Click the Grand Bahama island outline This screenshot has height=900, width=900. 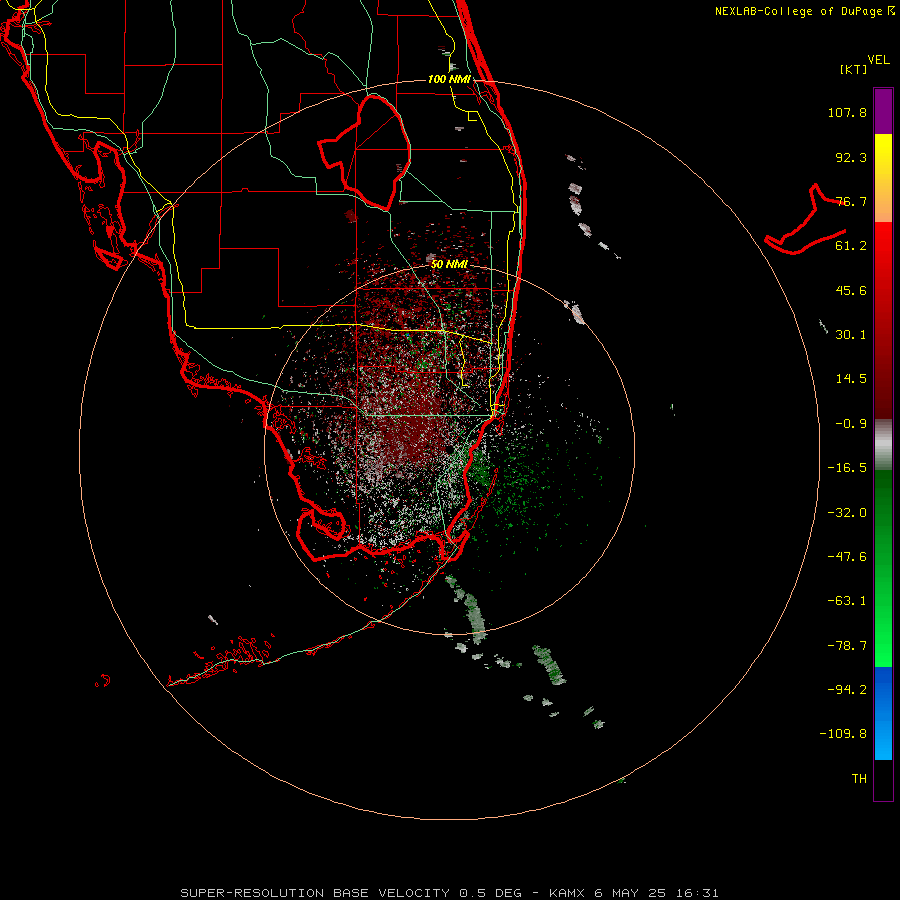point(806,221)
